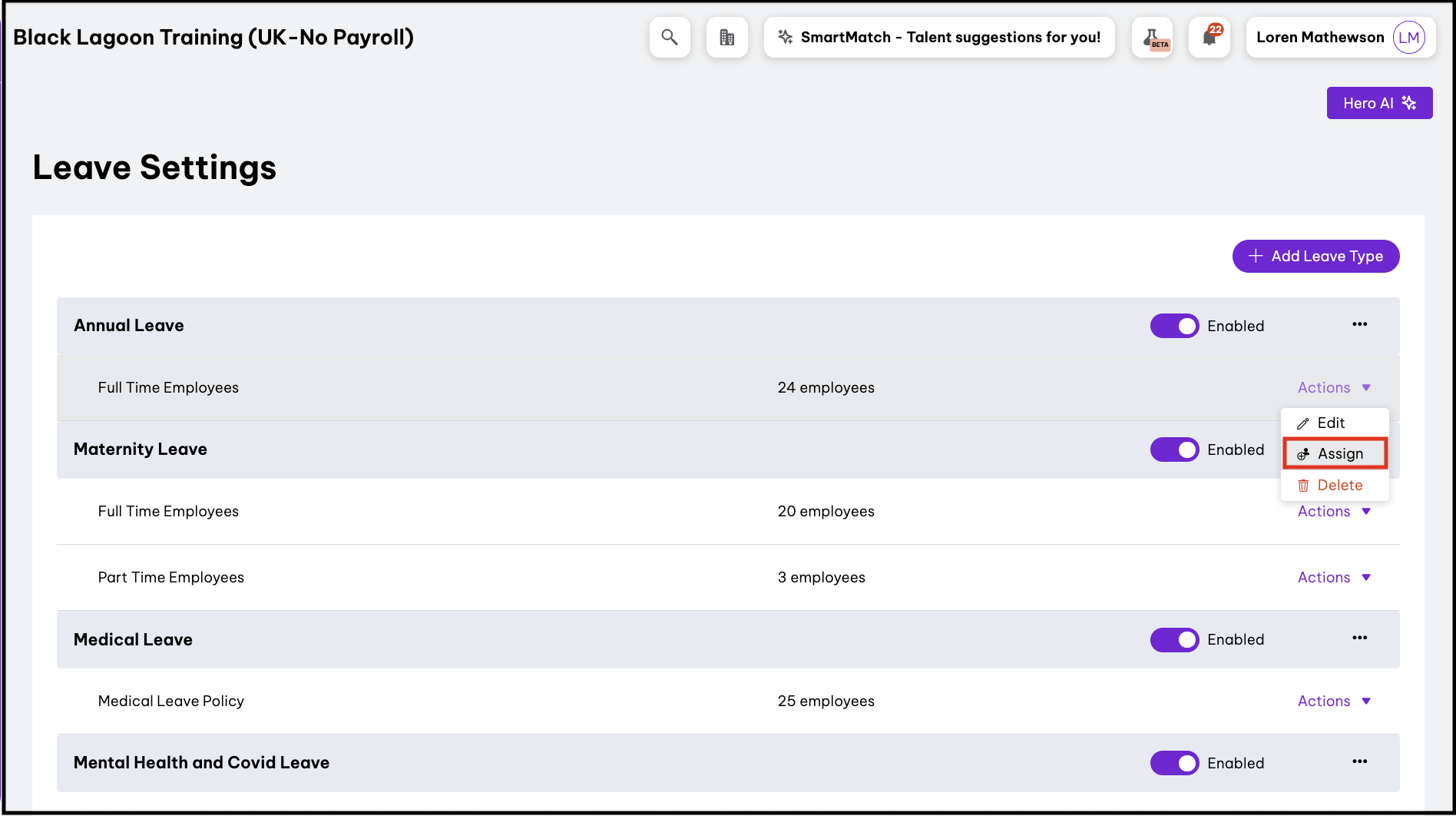Collapse Actions dropdown under Annual Leave
Viewport: 1456px width, 816px height.
click(1334, 387)
